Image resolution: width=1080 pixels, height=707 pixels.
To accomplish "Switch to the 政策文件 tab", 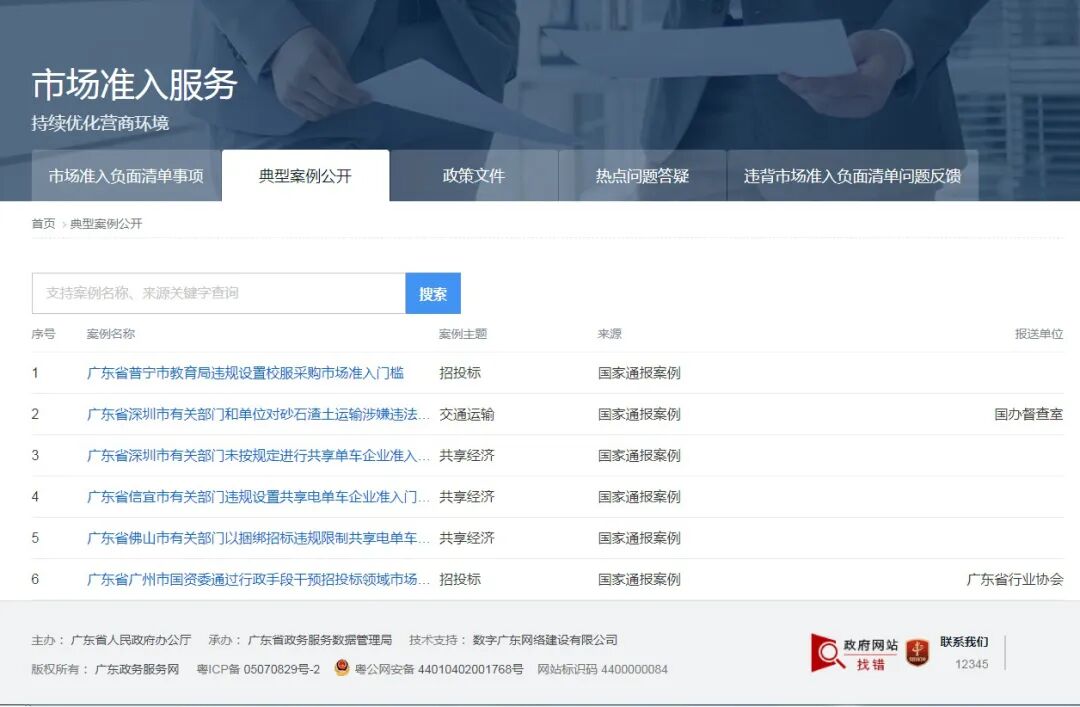I will (x=475, y=175).
